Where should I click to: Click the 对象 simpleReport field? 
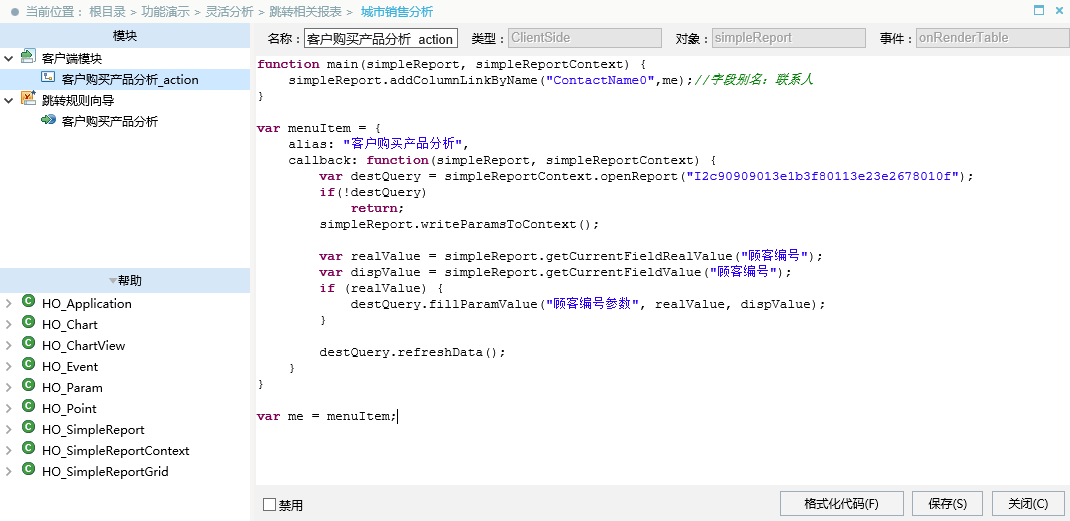click(x=789, y=38)
